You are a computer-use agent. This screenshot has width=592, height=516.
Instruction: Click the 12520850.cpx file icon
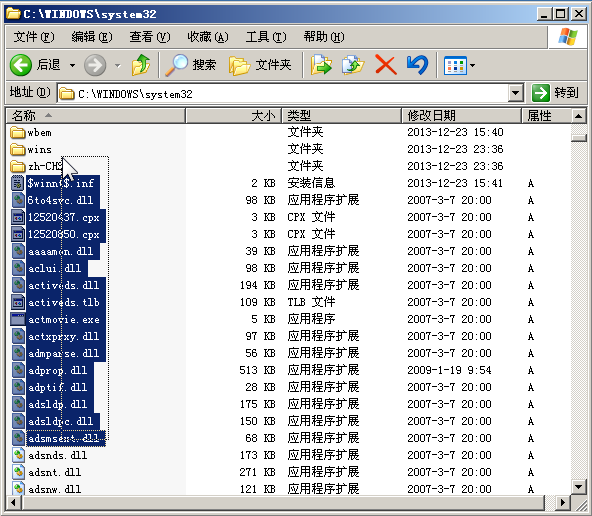(x=18, y=234)
